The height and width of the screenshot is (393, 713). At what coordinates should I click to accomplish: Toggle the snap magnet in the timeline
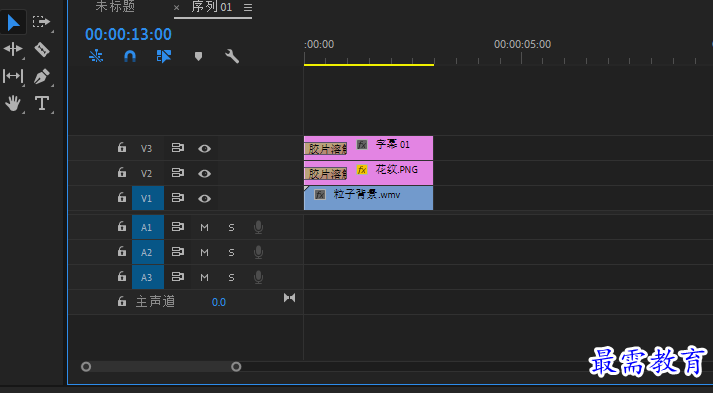coord(130,56)
